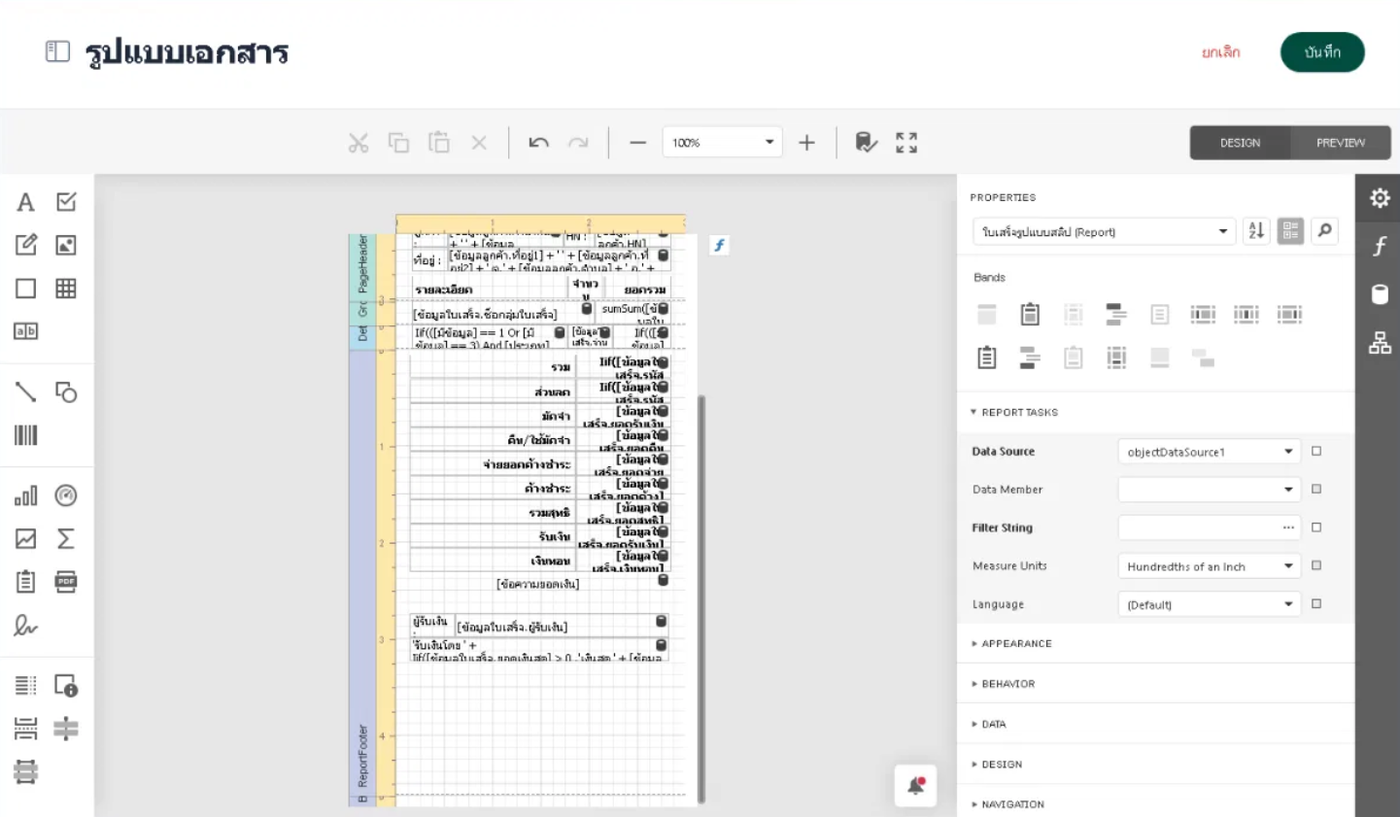The height and width of the screenshot is (817, 1400).
Task: Select the Label tool in toolbox
Action: 26,202
